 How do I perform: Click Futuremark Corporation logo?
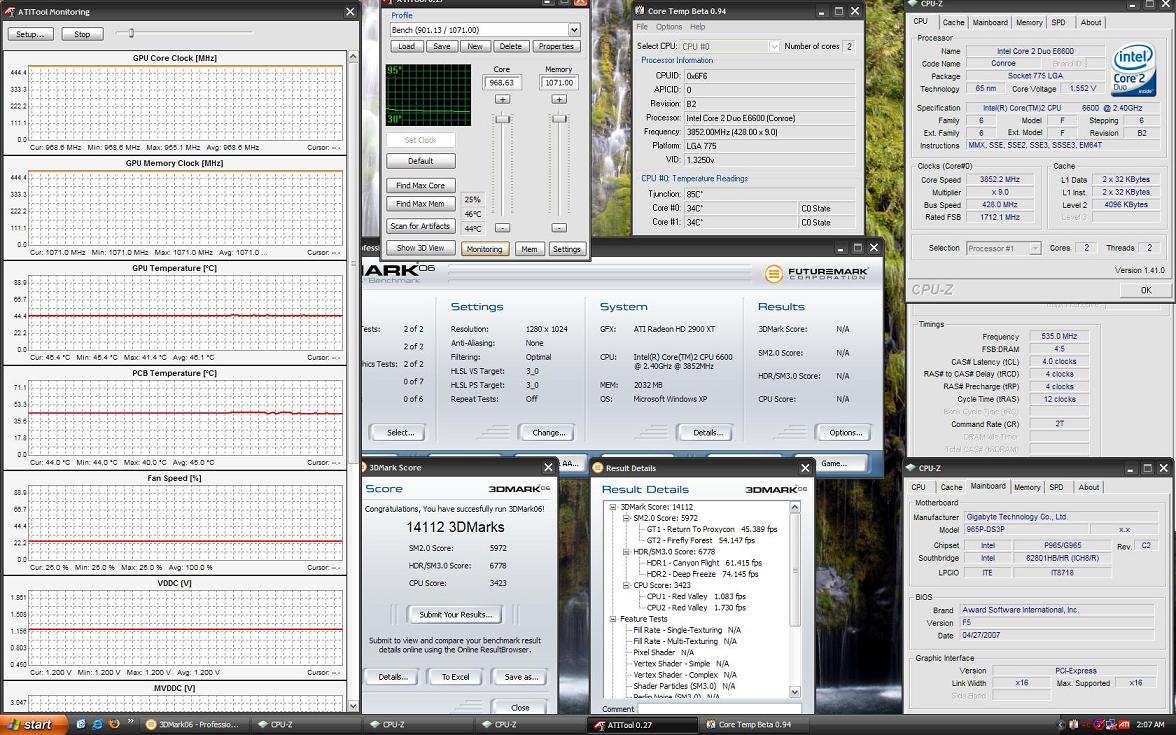click(816, 274)
